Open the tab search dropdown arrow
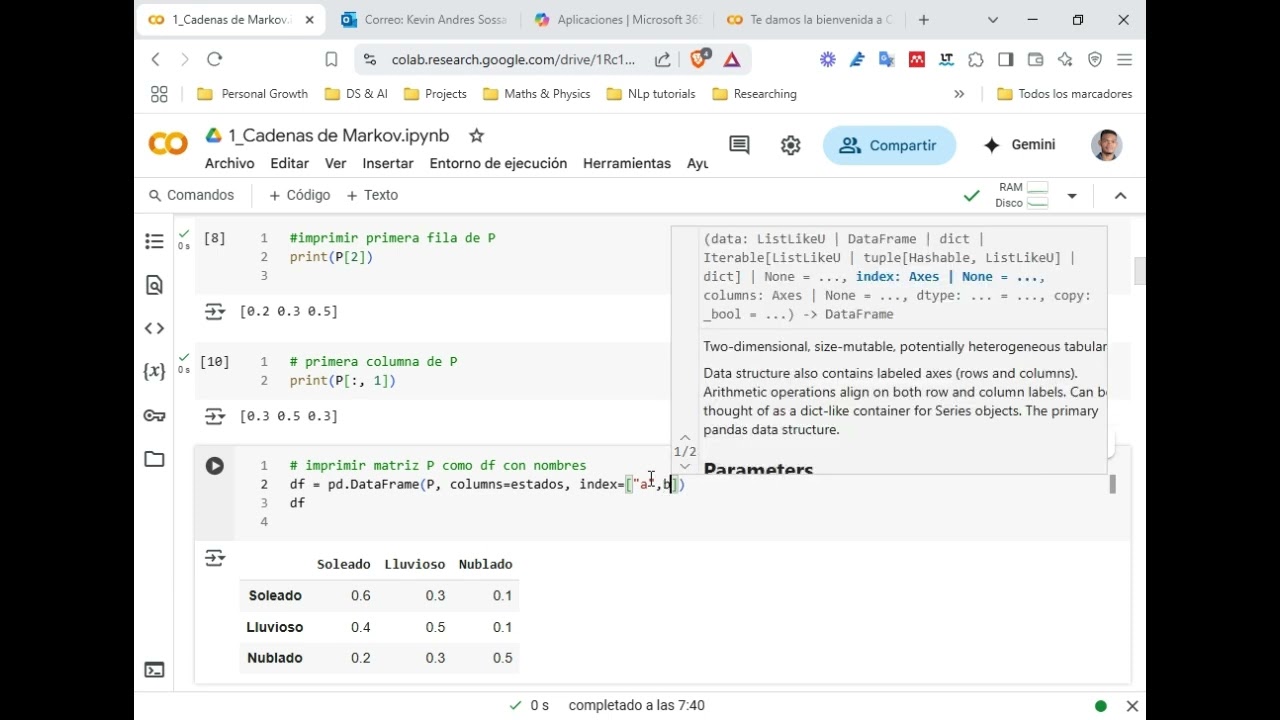Screen dimensions: 1280x720 (992, 20)
